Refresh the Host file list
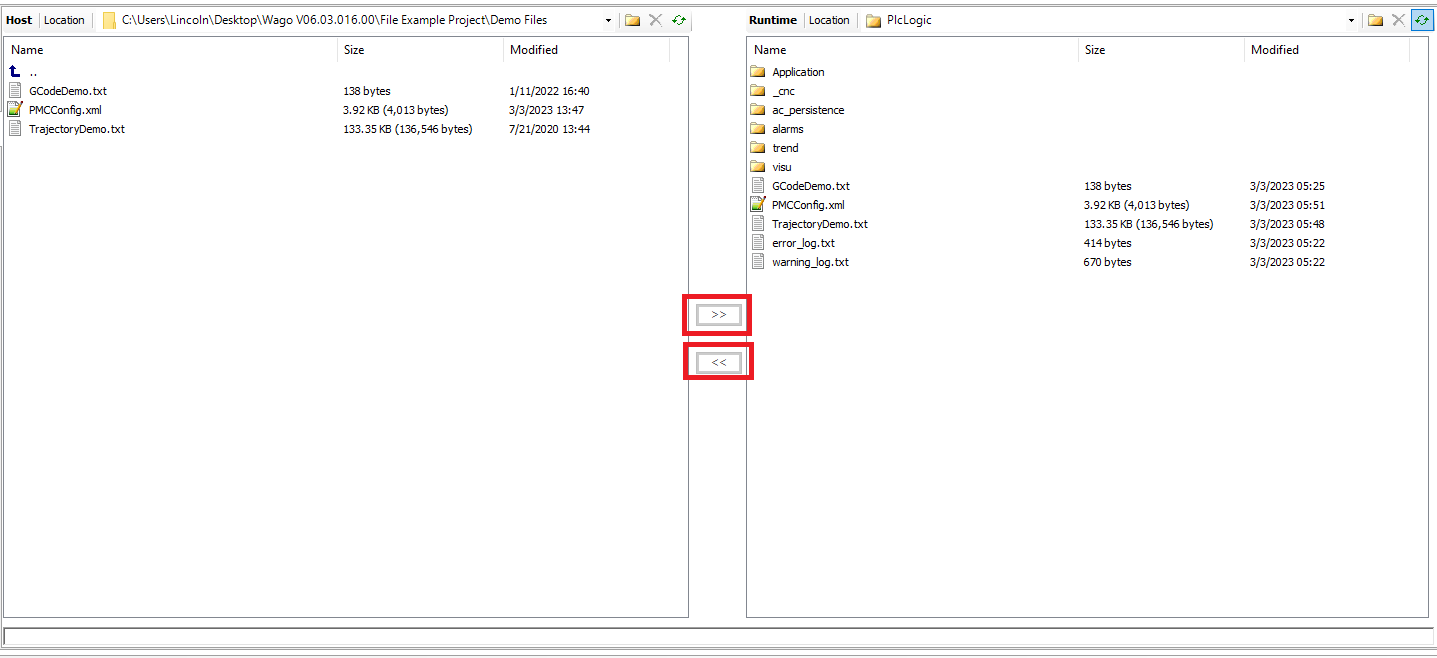 [x=679, y=20]
